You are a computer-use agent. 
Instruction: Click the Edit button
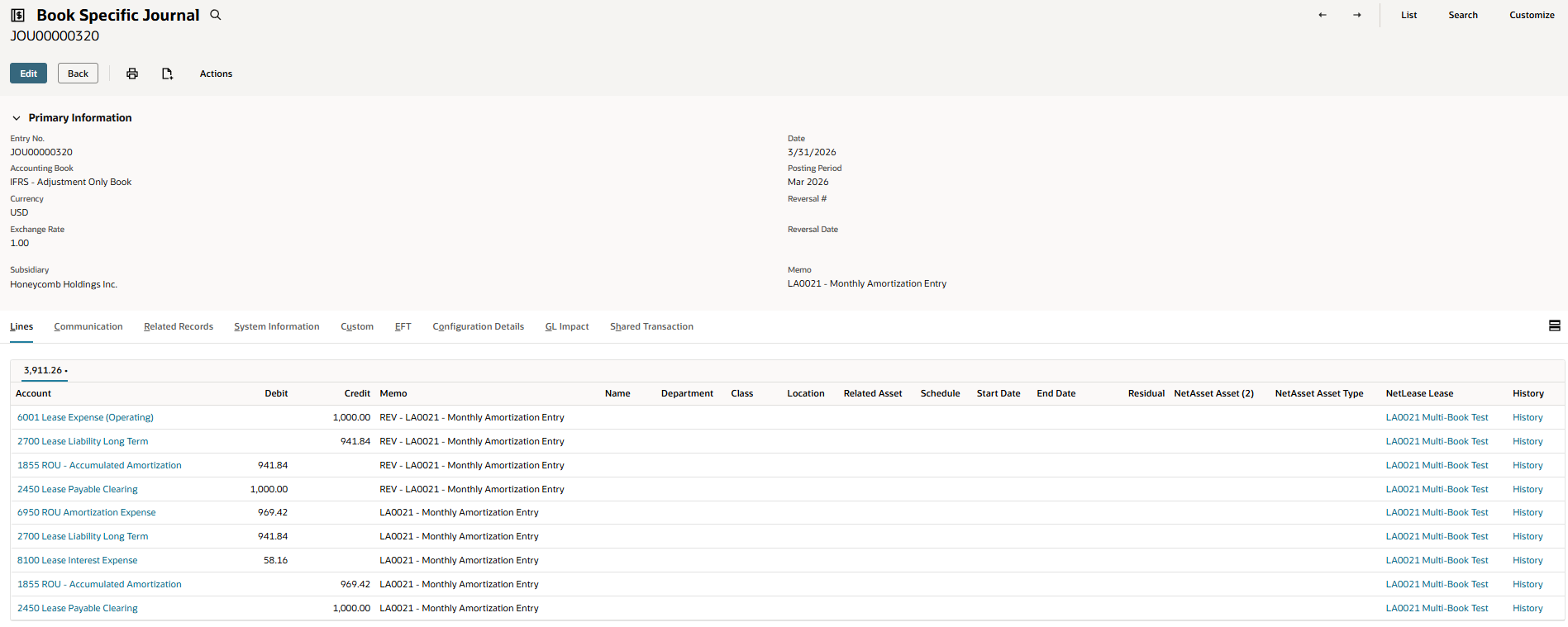[28, 74]
